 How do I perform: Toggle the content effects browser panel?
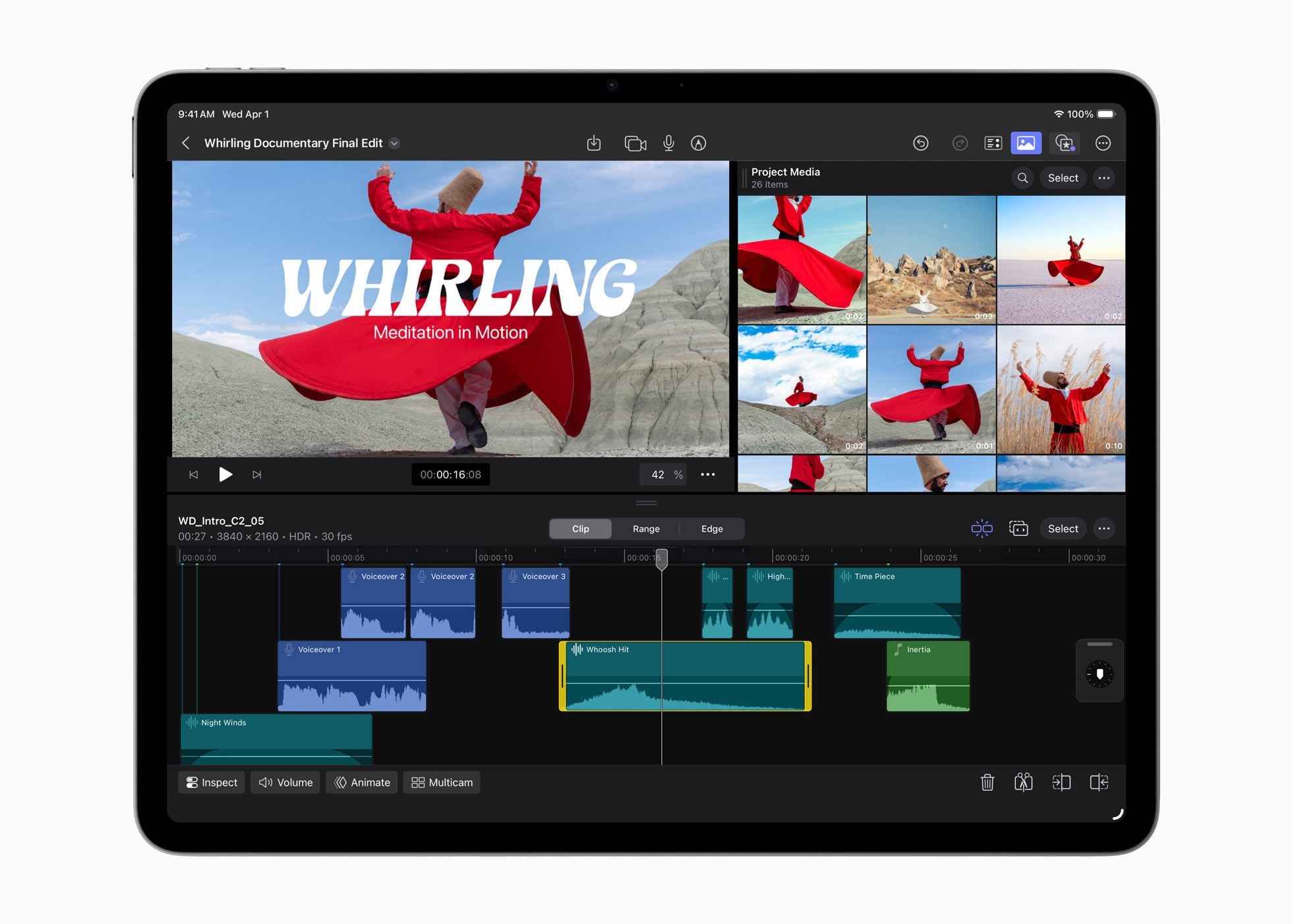coord(1065,143)
